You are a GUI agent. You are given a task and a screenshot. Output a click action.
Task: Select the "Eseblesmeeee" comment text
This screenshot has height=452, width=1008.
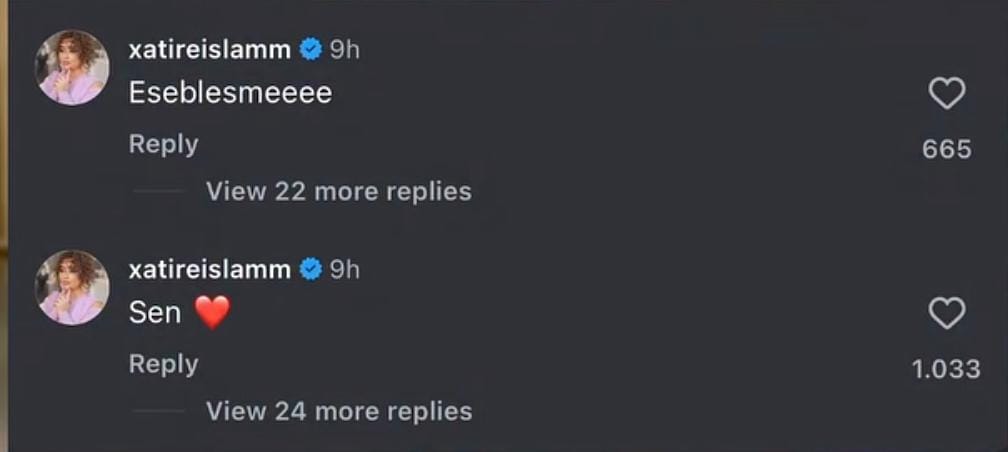point(230,93)
